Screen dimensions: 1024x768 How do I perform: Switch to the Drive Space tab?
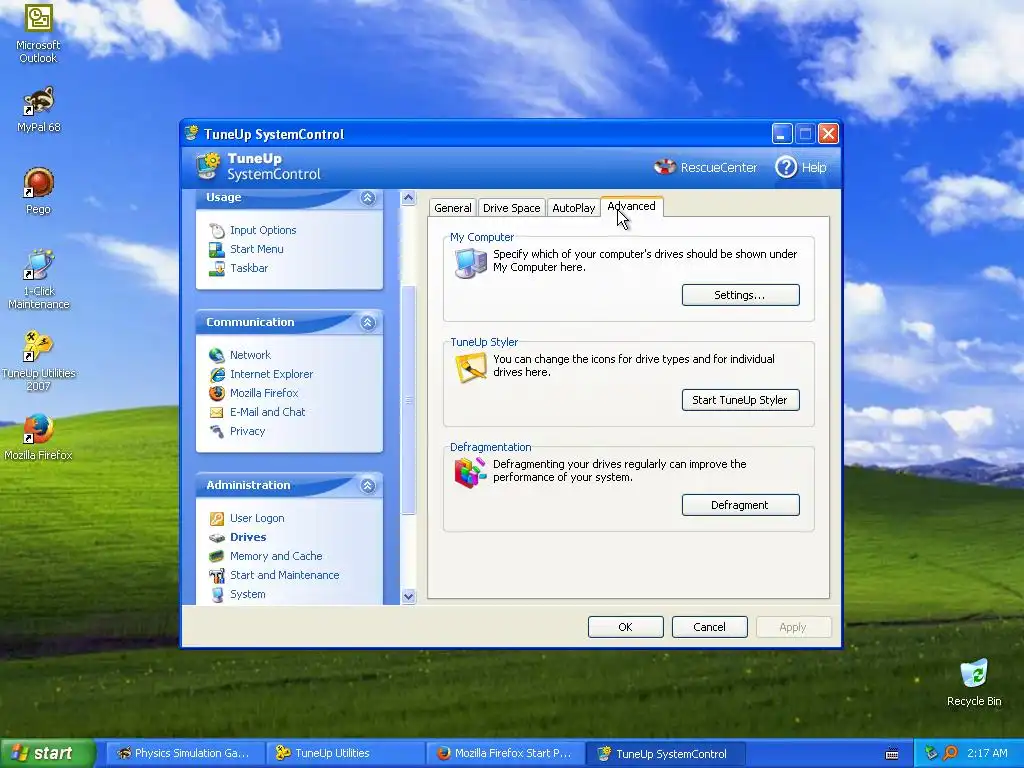(x=511, y=208)
